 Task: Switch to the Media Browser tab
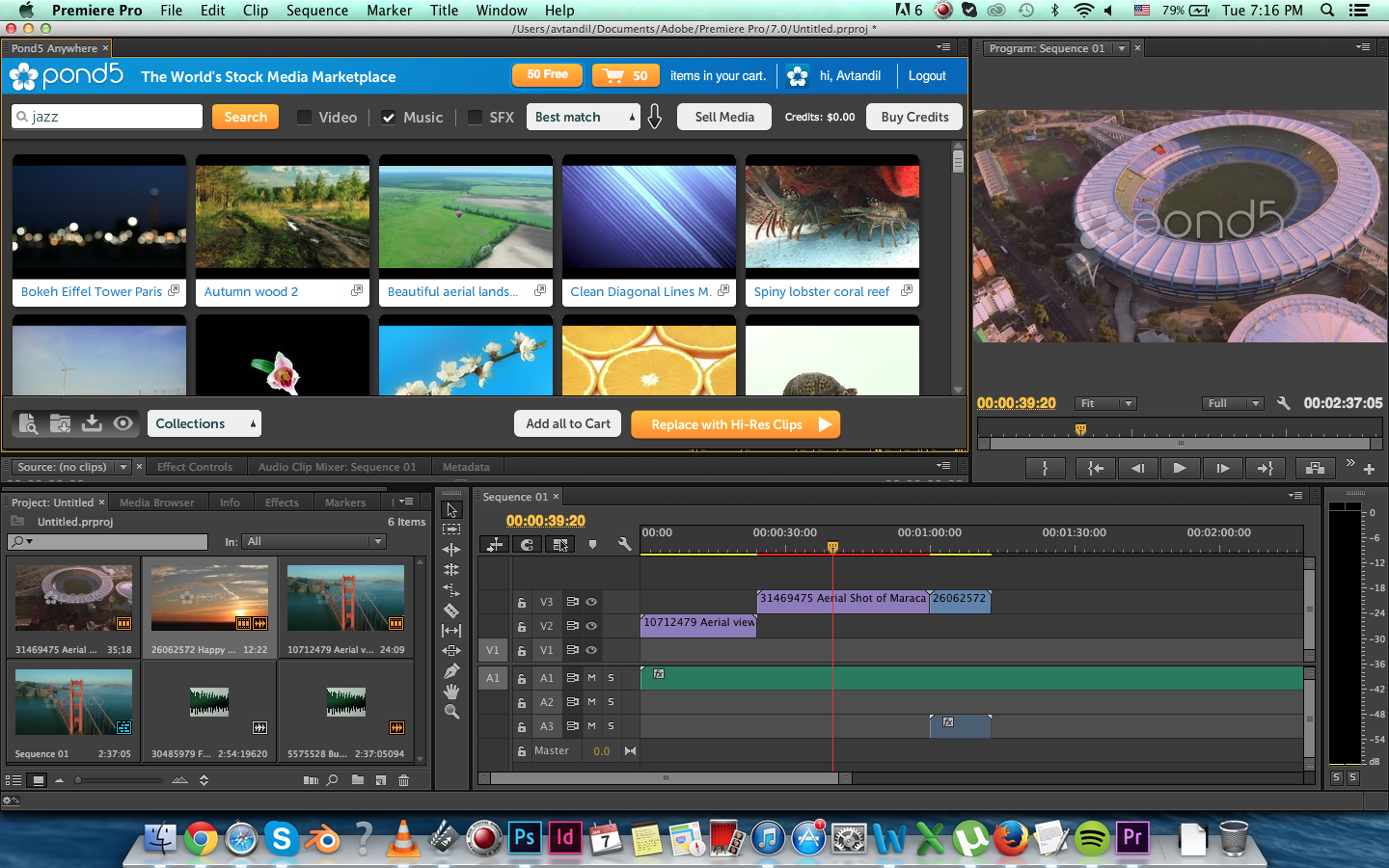pyautogui.click(x=156, y=502)
